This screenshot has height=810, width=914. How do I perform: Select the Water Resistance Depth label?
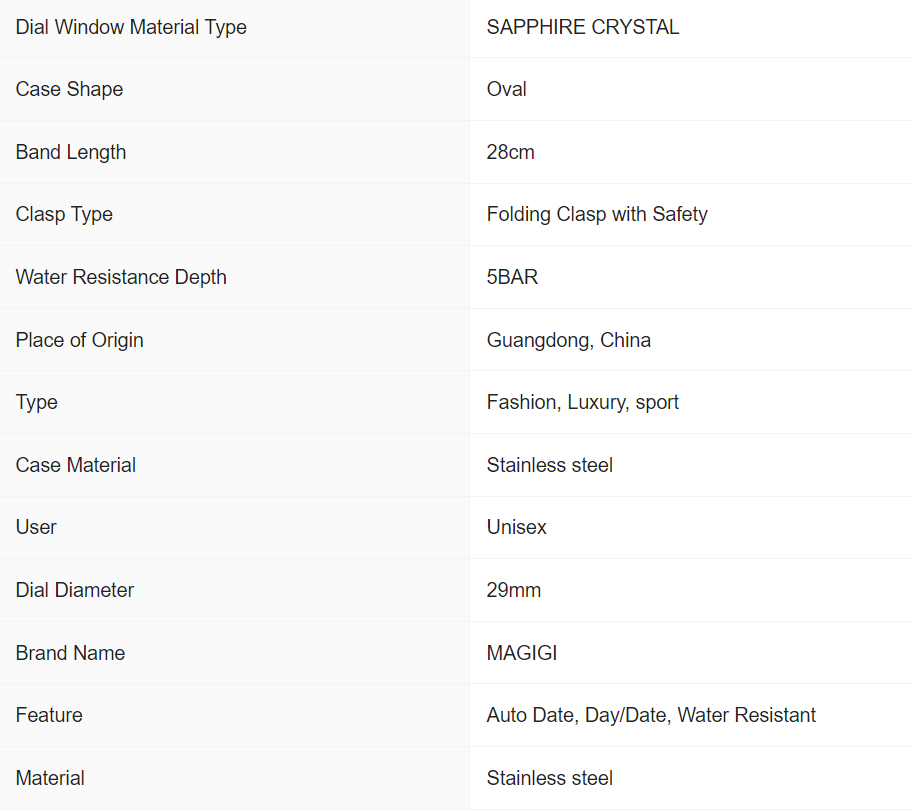(x=121, y=277)
